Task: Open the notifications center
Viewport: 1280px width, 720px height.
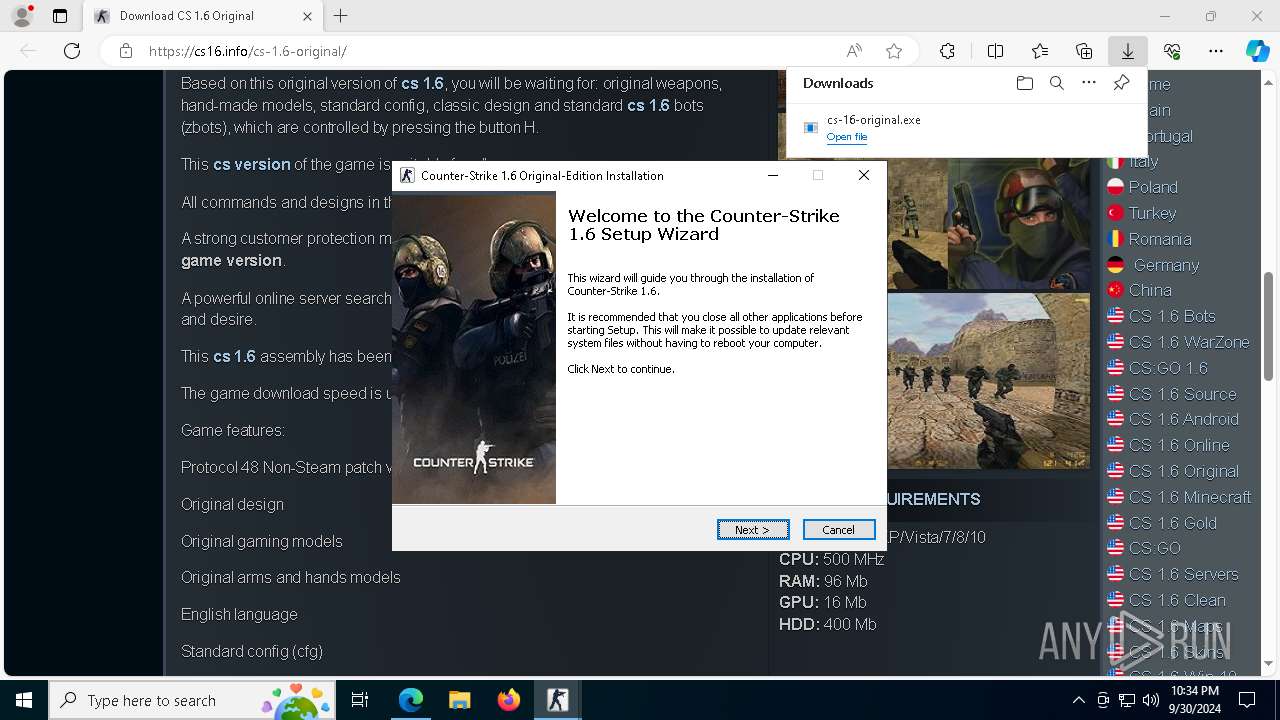Action: click(1246, 700)
